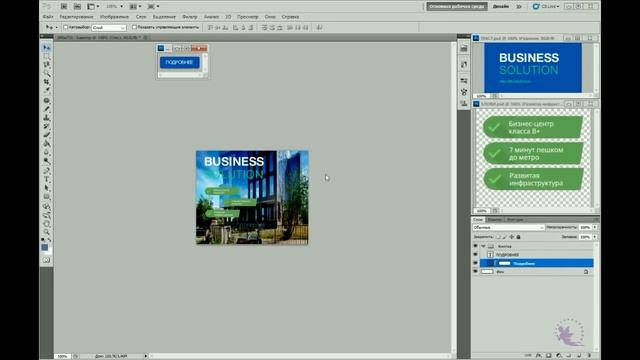
Task: Select the Quick Selection tool
Action: click(47, 73)
